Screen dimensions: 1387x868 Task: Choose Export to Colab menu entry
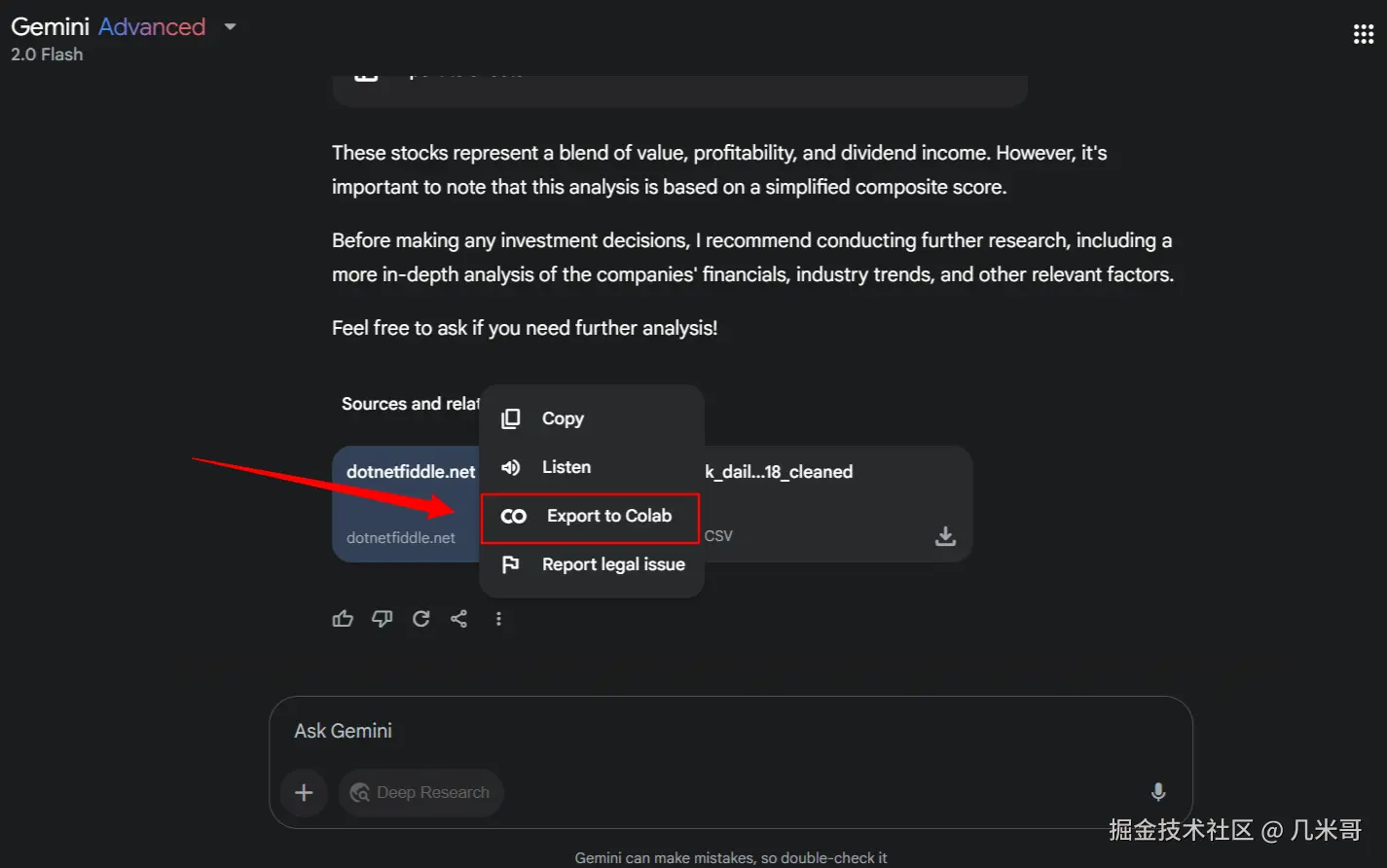(x=591, y=517)
